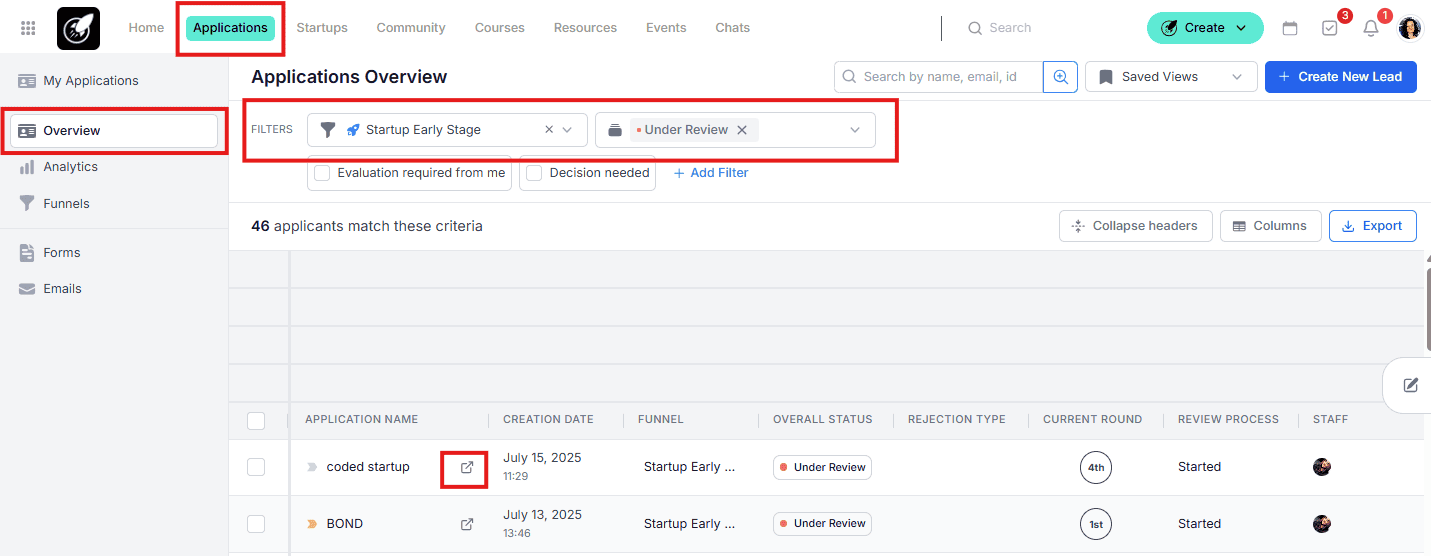
Task: Select the coded startup row checkbox
Action: [256, 467]
